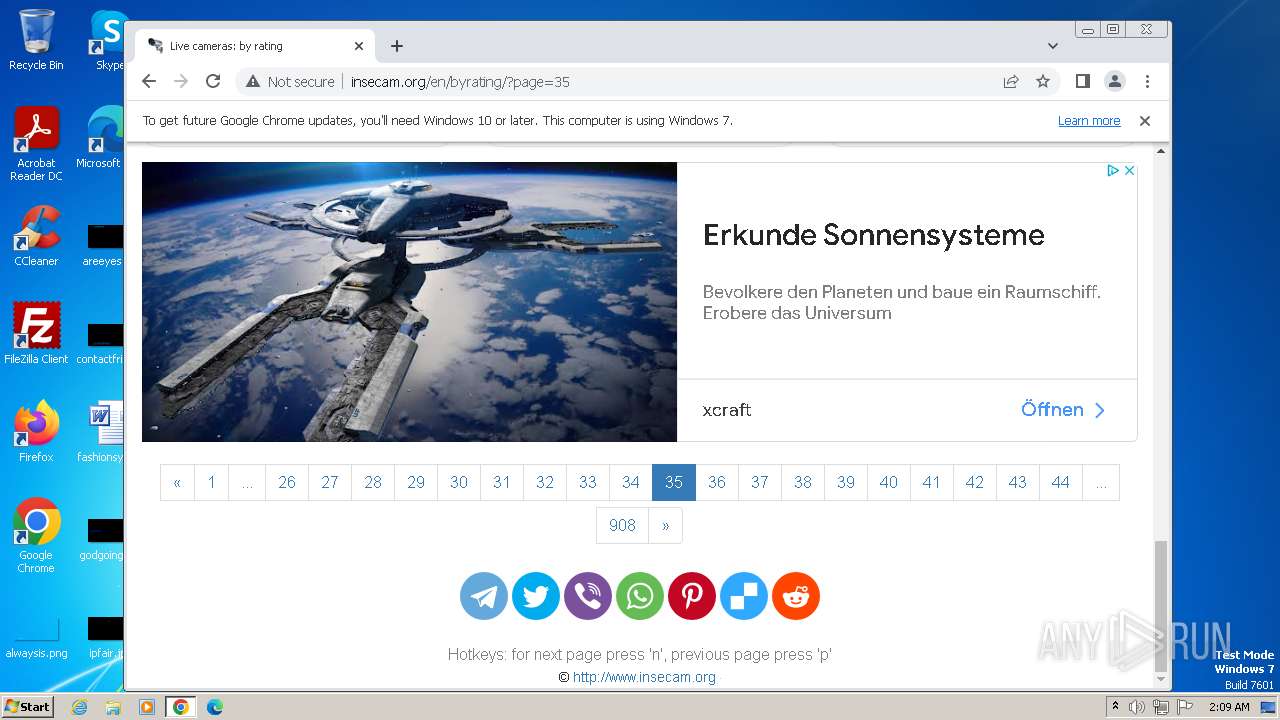Go to page 36 in pagination
Viewport: 1280px width, 720px height.
(716, 482)
